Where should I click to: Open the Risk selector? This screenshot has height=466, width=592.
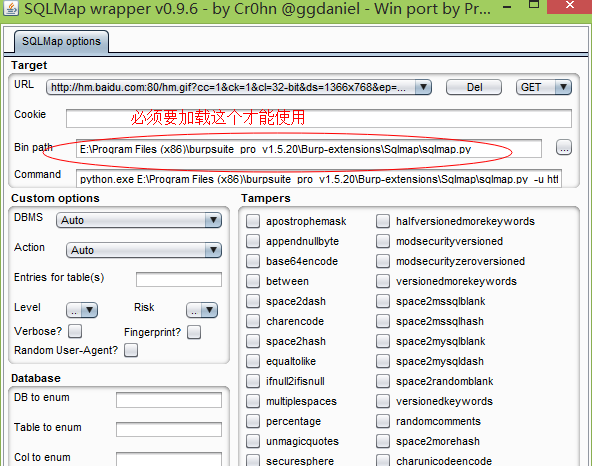(202, 310)
